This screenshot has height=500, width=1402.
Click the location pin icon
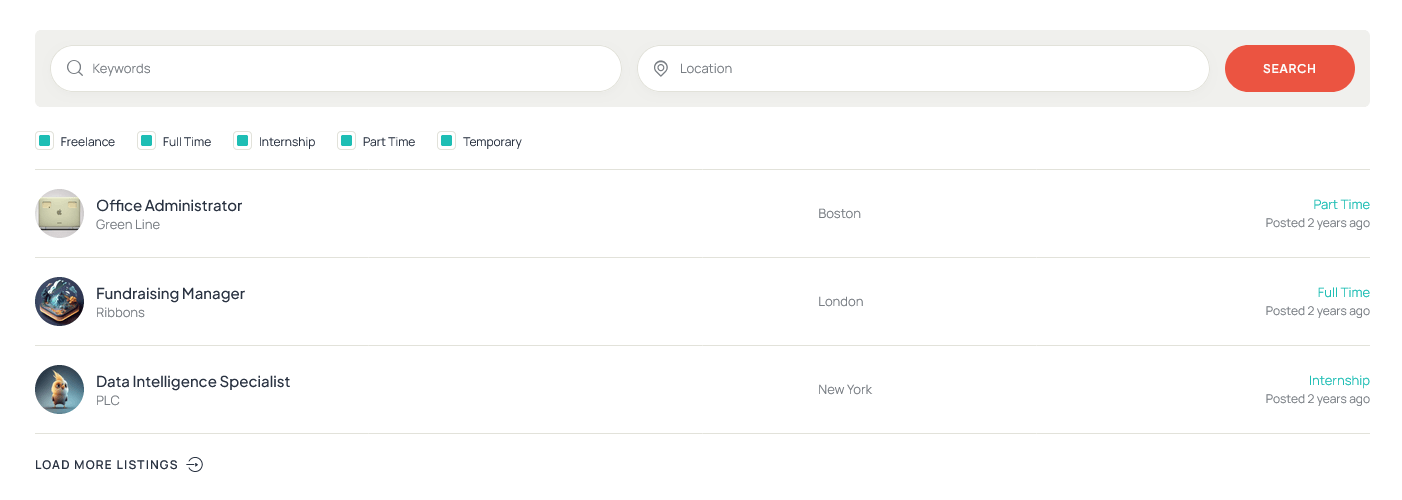pyautogui.click(x=660, y=68)
